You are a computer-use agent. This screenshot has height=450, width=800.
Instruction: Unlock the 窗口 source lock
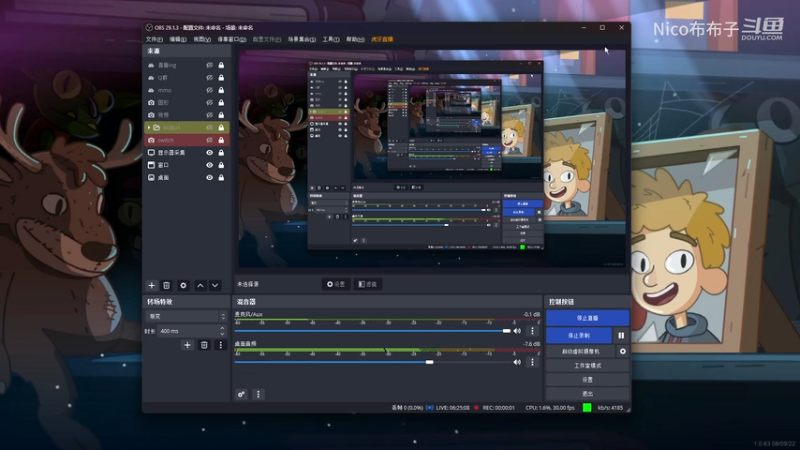[221, 165]
